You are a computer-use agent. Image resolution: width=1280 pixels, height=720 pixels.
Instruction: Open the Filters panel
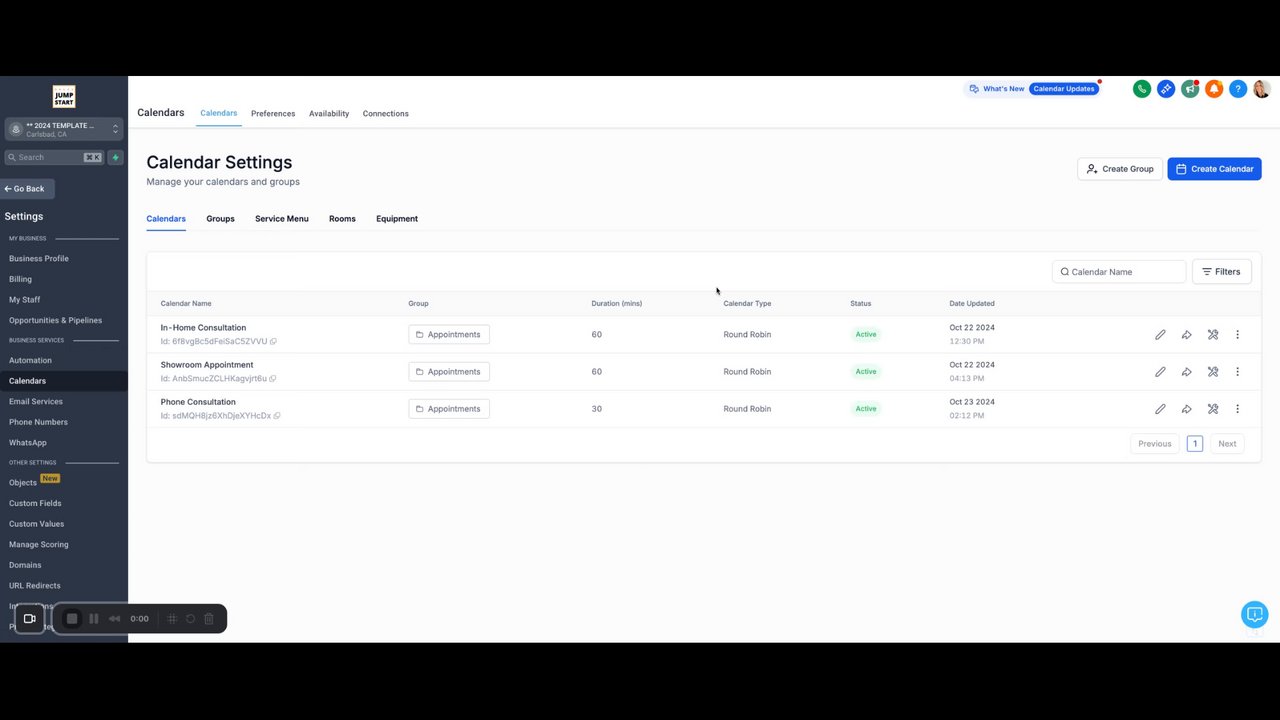(1221, 272)
